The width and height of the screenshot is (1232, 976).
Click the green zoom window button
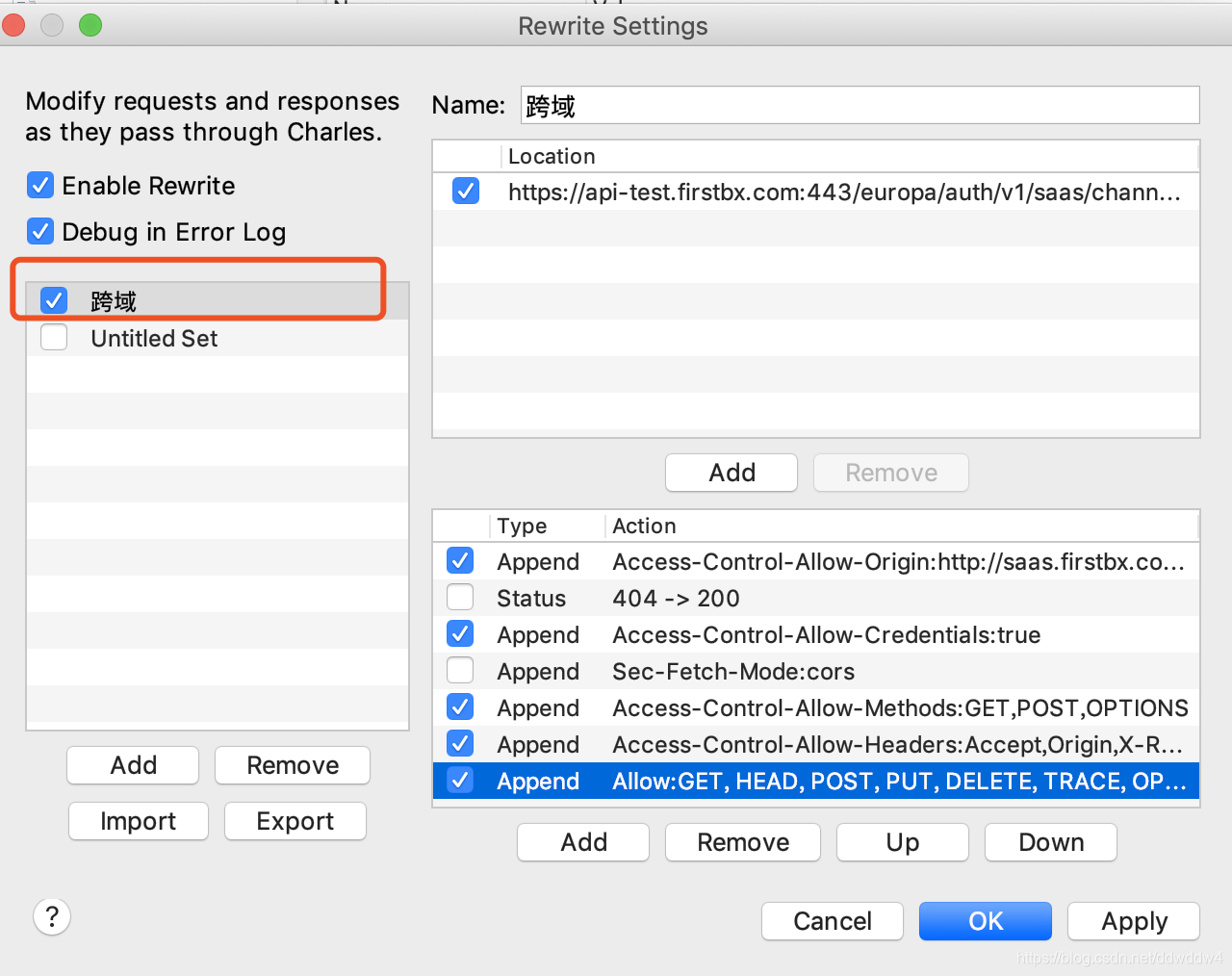pos(90,25)
